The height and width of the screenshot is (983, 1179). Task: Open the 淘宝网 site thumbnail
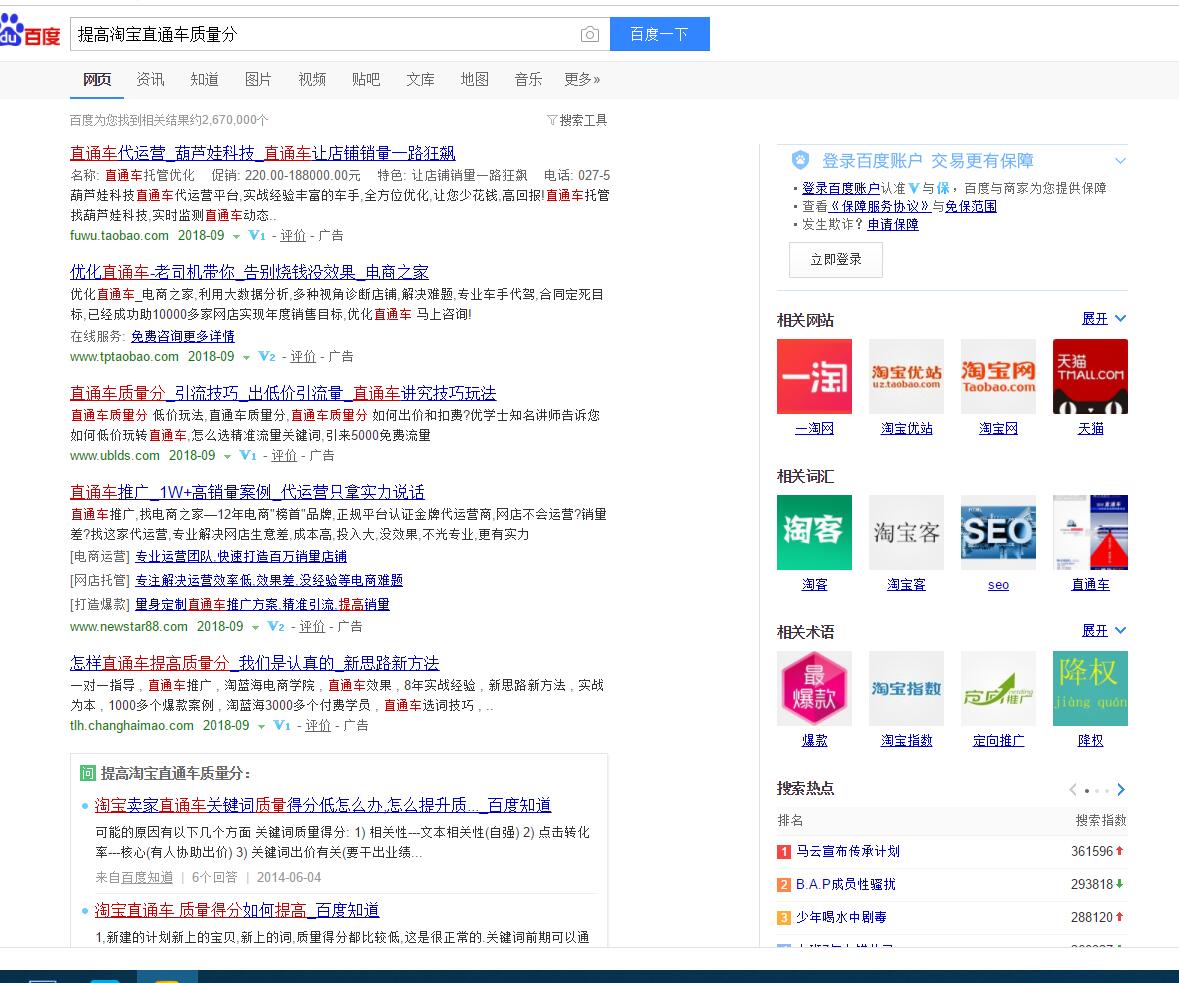click(x=999, y=376)
